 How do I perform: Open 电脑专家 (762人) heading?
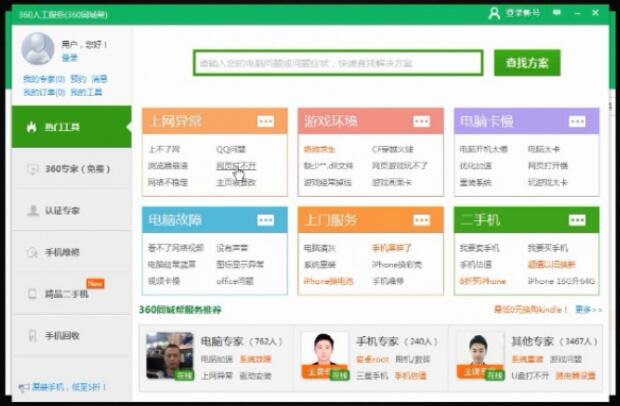[x=242, y=341]
